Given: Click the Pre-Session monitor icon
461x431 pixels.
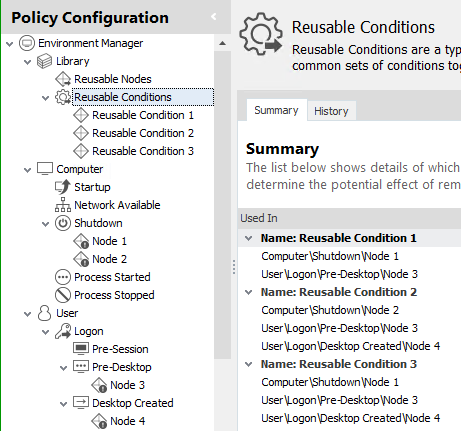Looking at the screenshot, I should tap(81, 349).
